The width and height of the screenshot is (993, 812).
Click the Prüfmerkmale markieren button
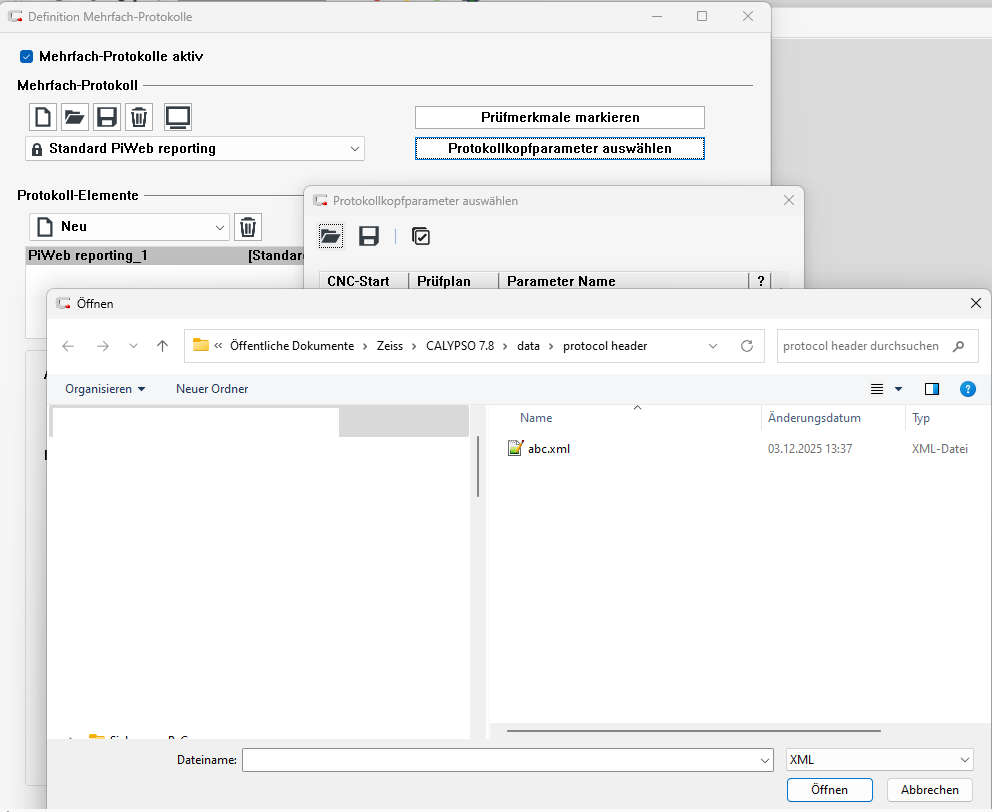coord(559,118)
